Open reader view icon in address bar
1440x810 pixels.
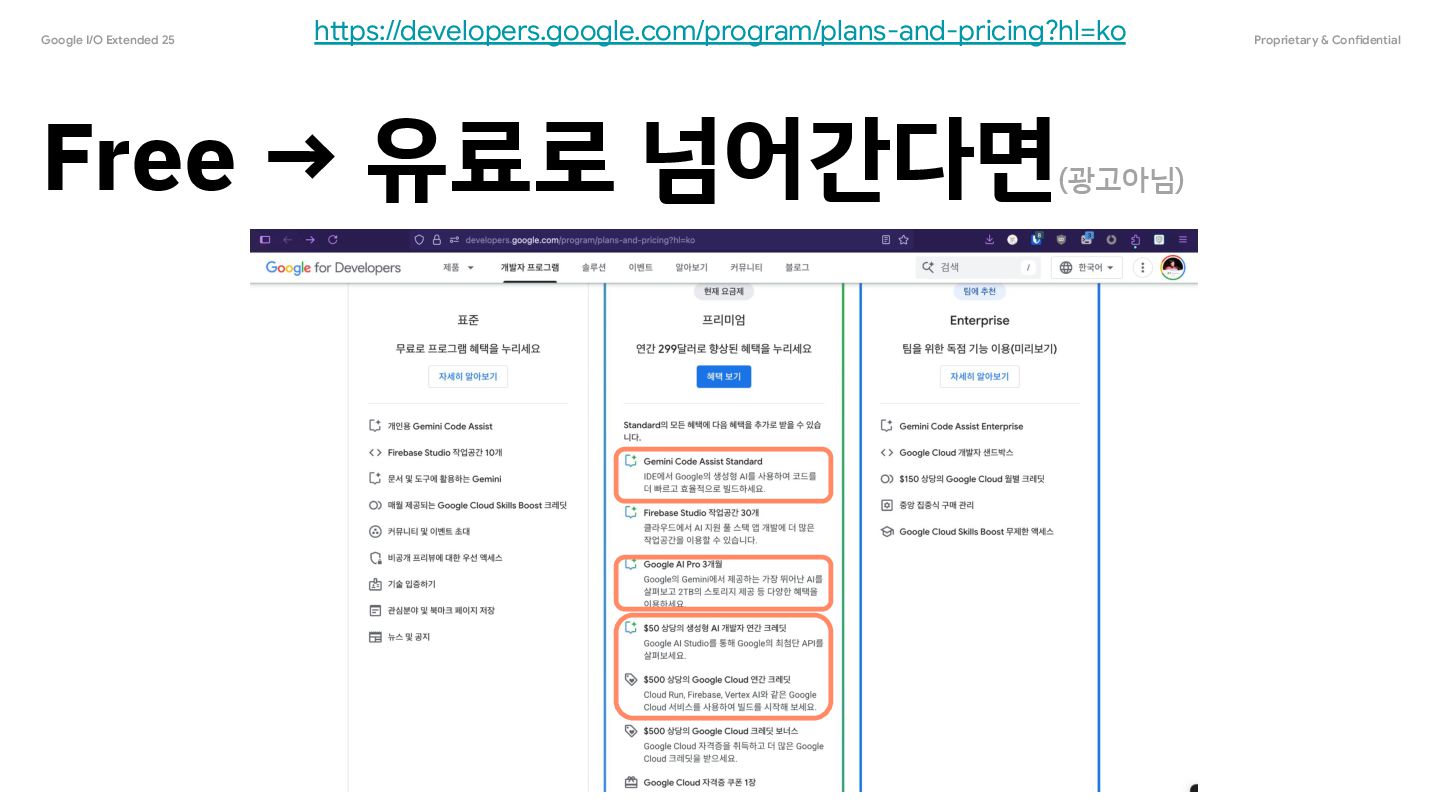886,240
